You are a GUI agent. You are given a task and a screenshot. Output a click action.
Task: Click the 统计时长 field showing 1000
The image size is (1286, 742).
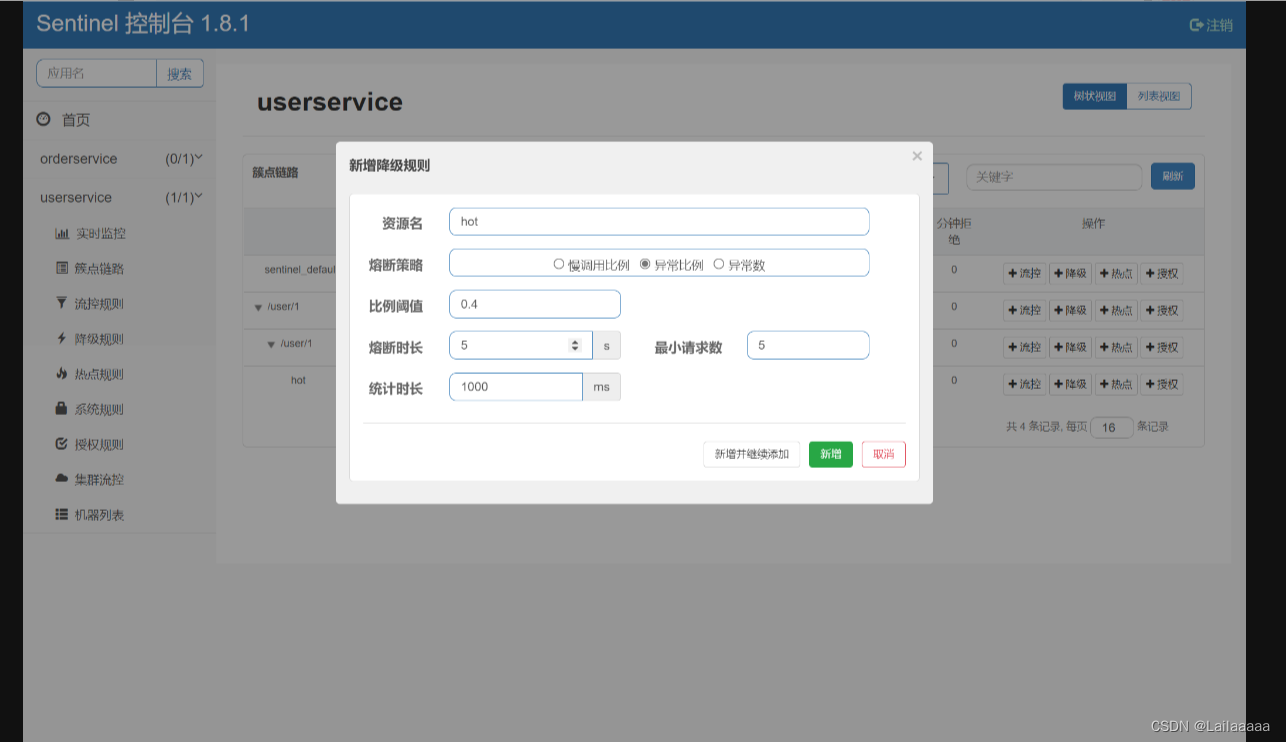click(516, 386)
